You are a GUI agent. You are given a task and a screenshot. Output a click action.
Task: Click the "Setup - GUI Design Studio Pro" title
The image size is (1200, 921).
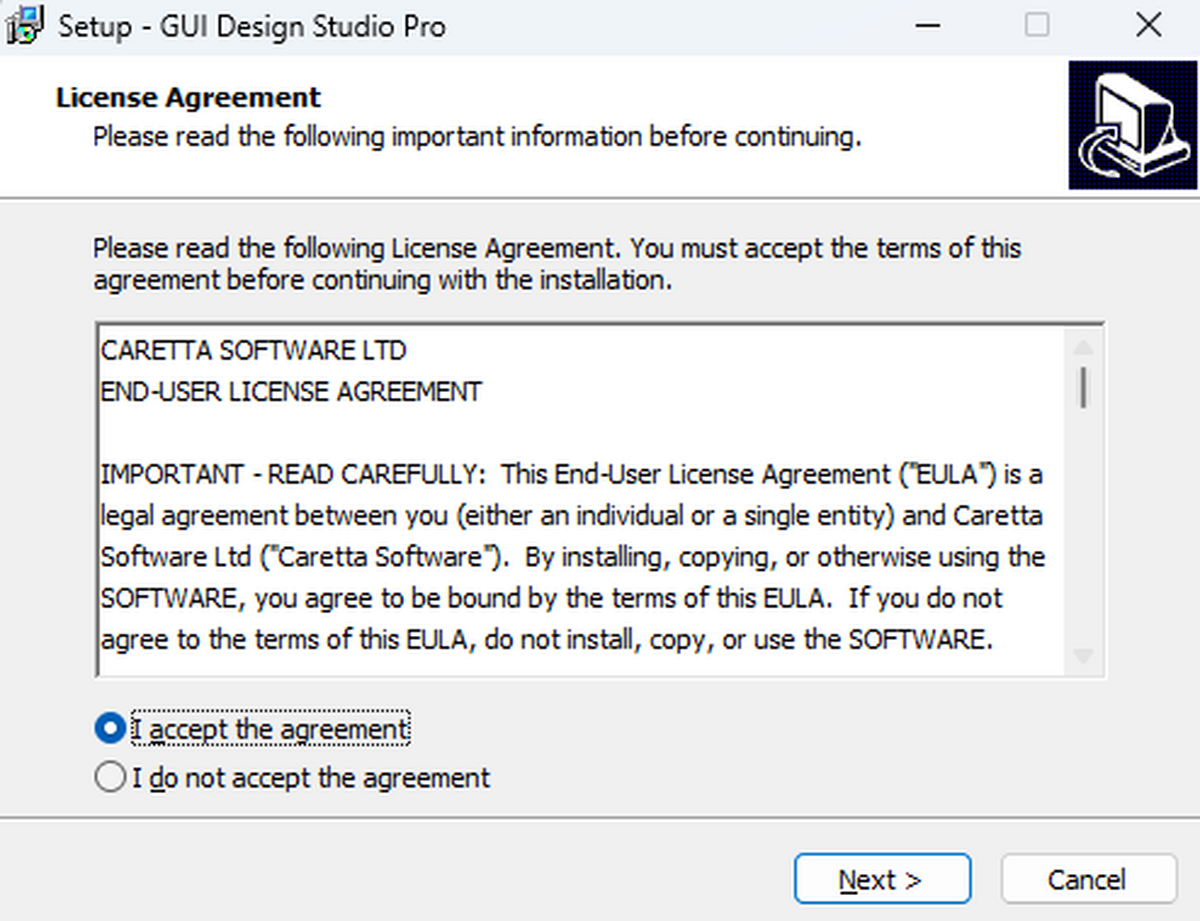(252, 26)
